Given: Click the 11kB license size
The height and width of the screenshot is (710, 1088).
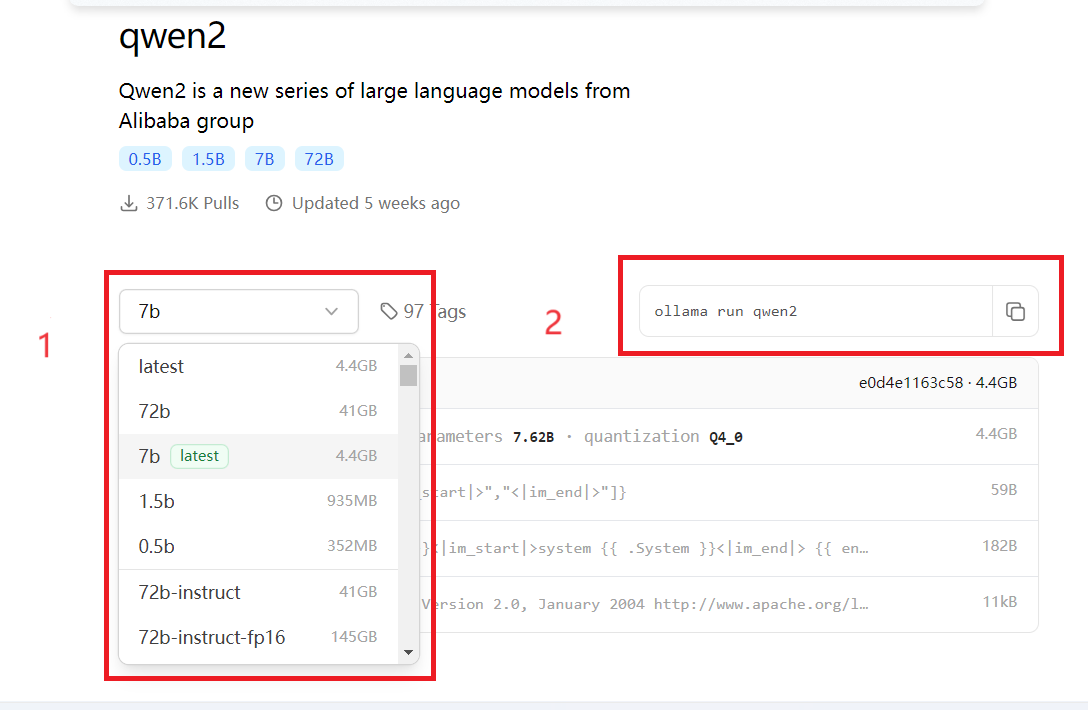Looking at the screenshot, I should 999,602.
